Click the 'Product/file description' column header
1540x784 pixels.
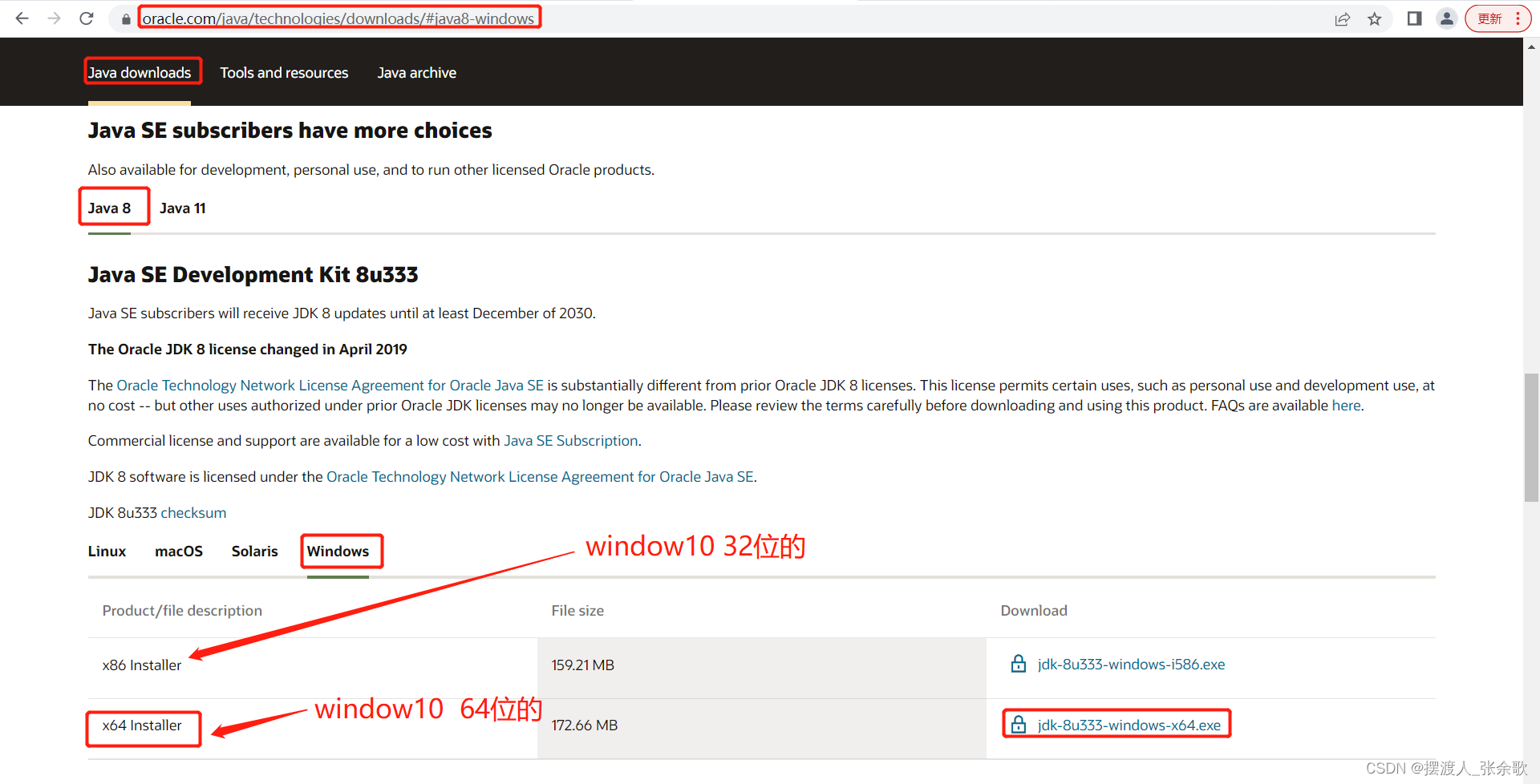182,611
